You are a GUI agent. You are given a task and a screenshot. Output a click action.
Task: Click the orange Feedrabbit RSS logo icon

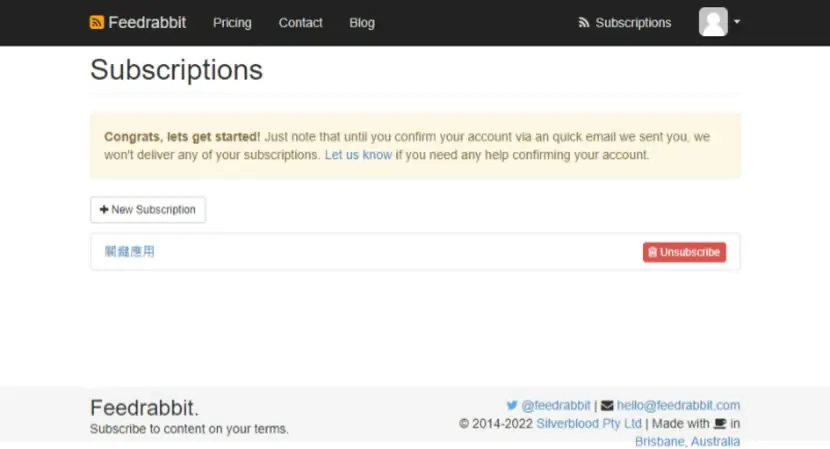(x=97, y=22)
